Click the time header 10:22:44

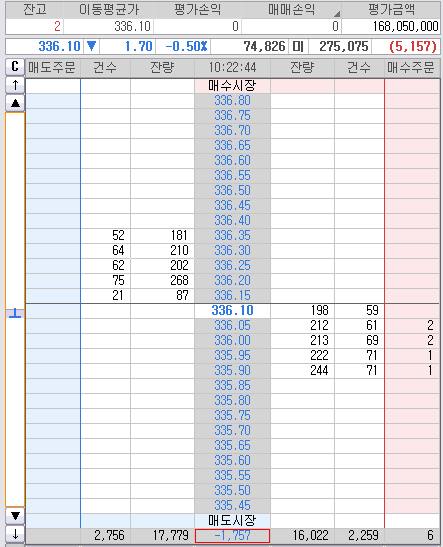pos(232,68)
